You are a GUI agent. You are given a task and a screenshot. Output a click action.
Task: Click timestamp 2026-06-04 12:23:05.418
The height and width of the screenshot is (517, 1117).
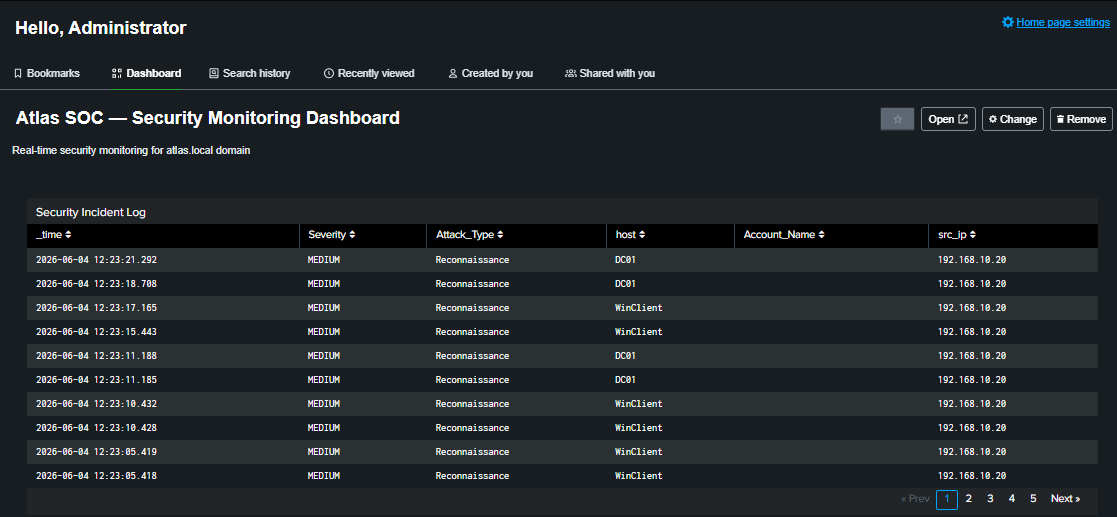coord(96,476)
